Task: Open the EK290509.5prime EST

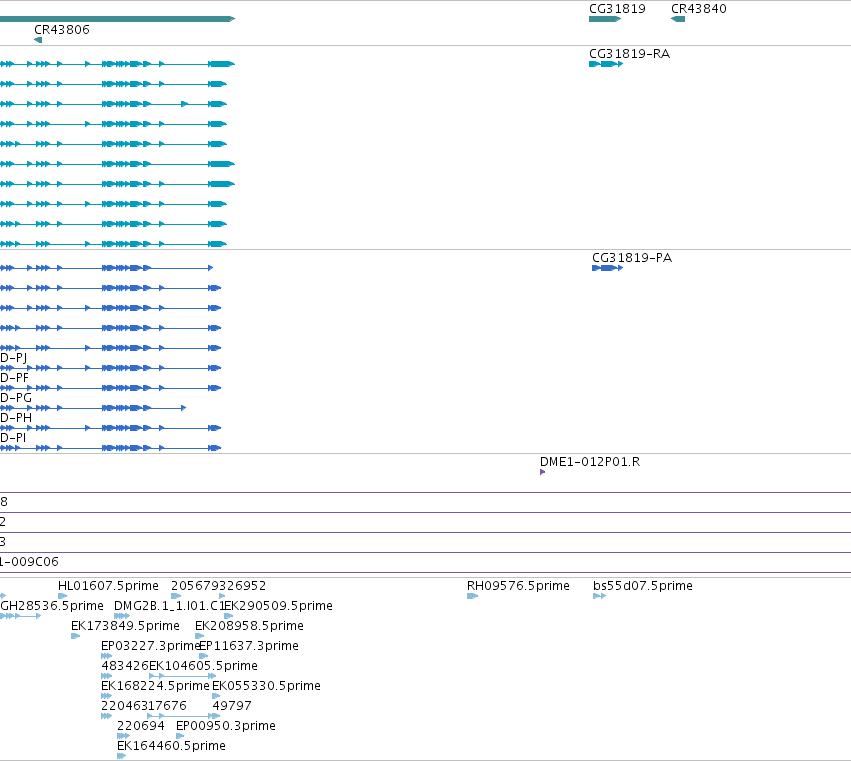Action: pyautogui.click(x=228, y=616)
